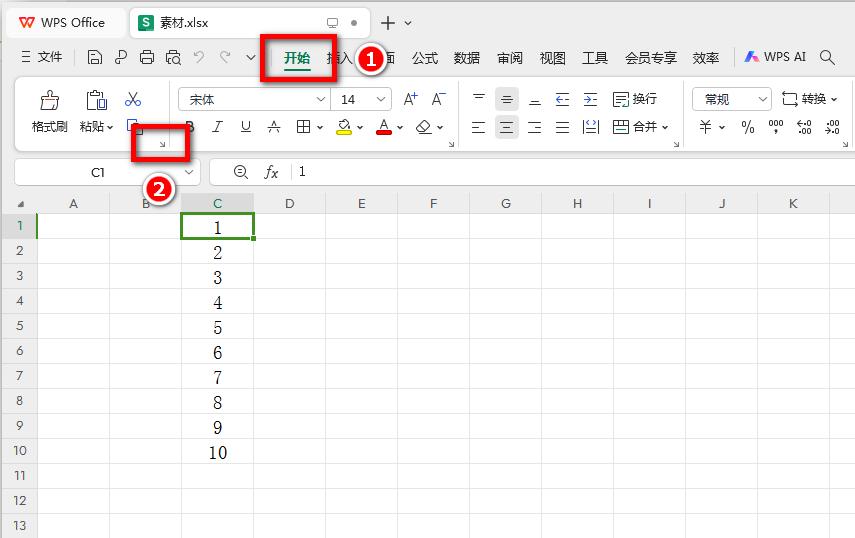The height and width of the screenshot is (538, 855).
Task: Expand quick access toolbar chevron
Action: tap(251, 57)
